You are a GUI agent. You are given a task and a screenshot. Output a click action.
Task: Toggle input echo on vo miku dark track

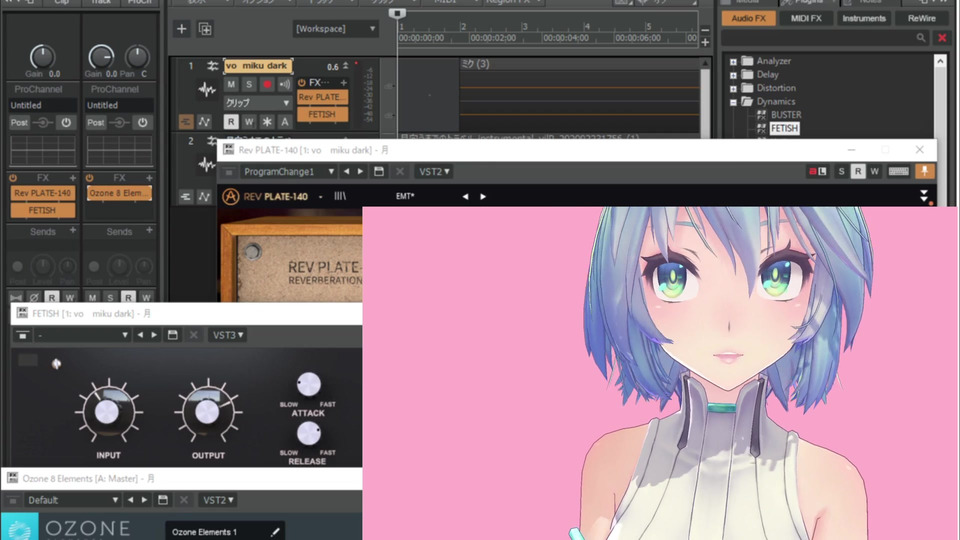(285, 84)
